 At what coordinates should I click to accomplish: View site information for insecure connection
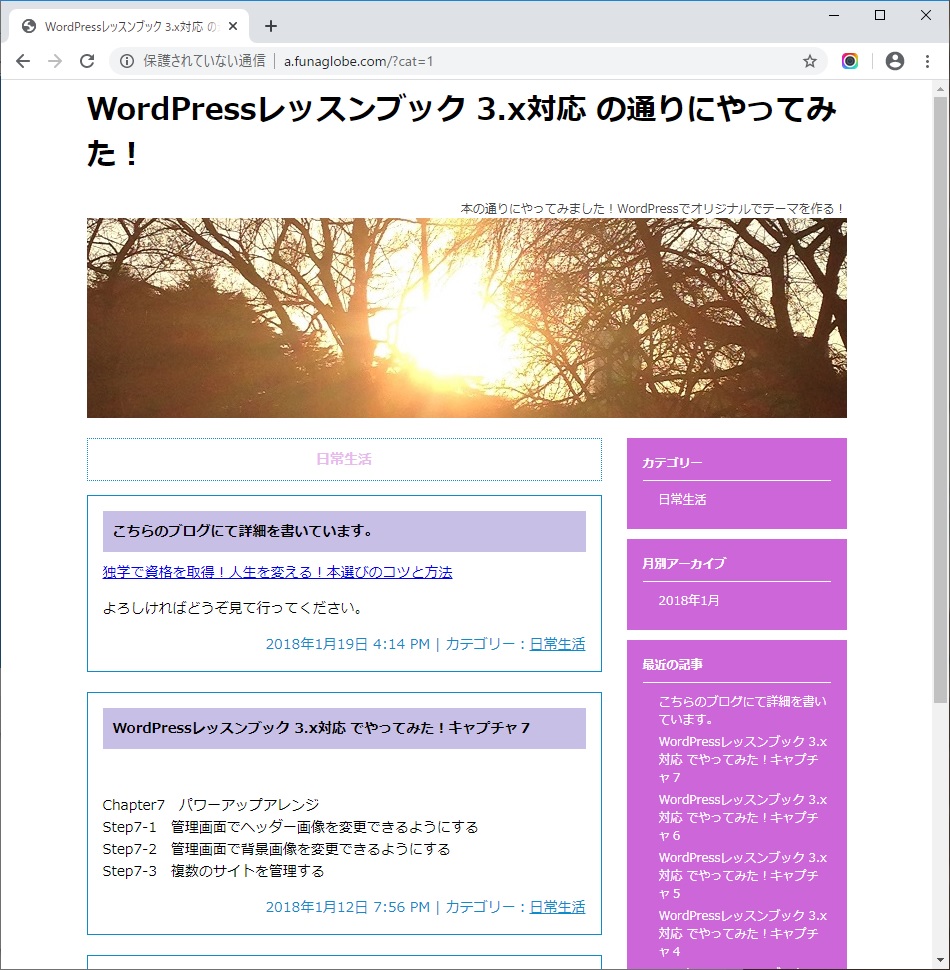point(127,61)
